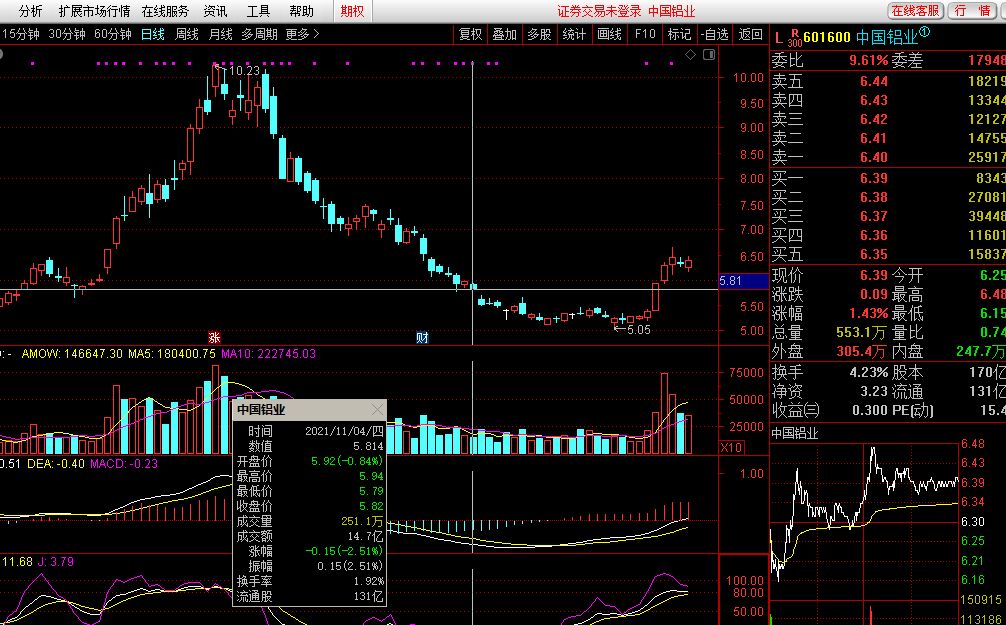1006x625 pixels.
Task: Click the 期权 button
Action: click(x=352, y=11)
